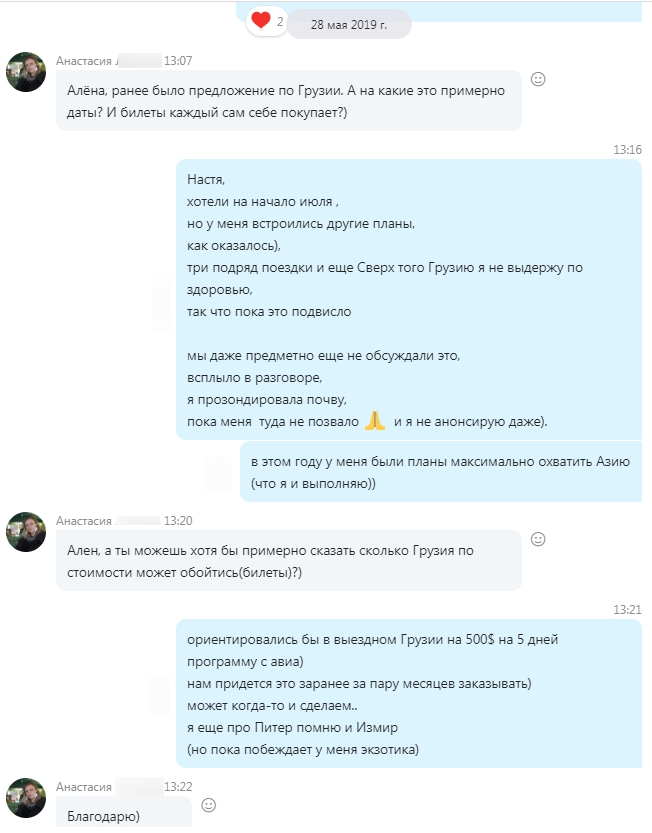Open Анастасия's avatar at 13:07 message
Viewport: 652px width, 833px height.
coord(26,72)
